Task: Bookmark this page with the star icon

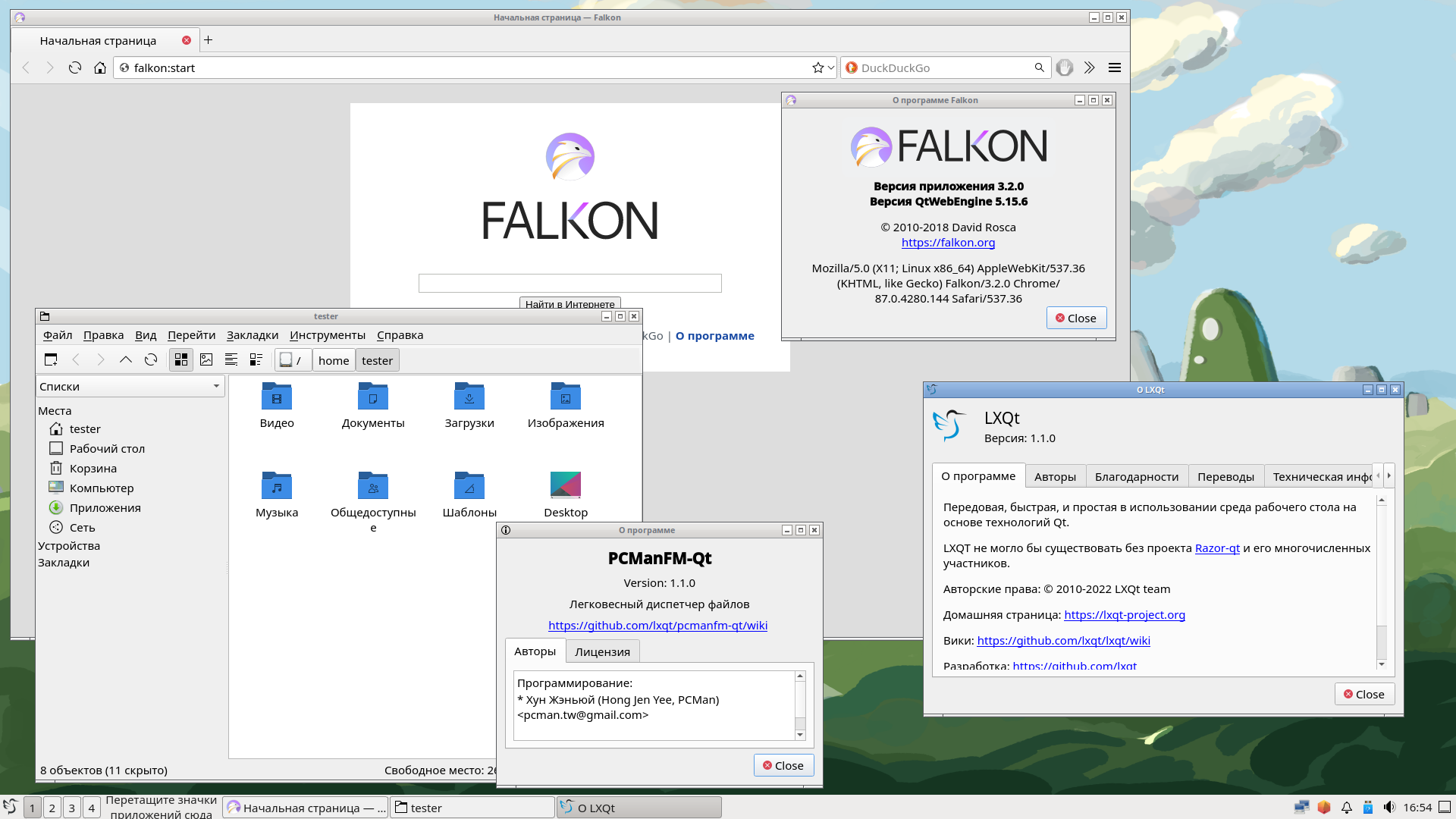Action: pos(817,67)
